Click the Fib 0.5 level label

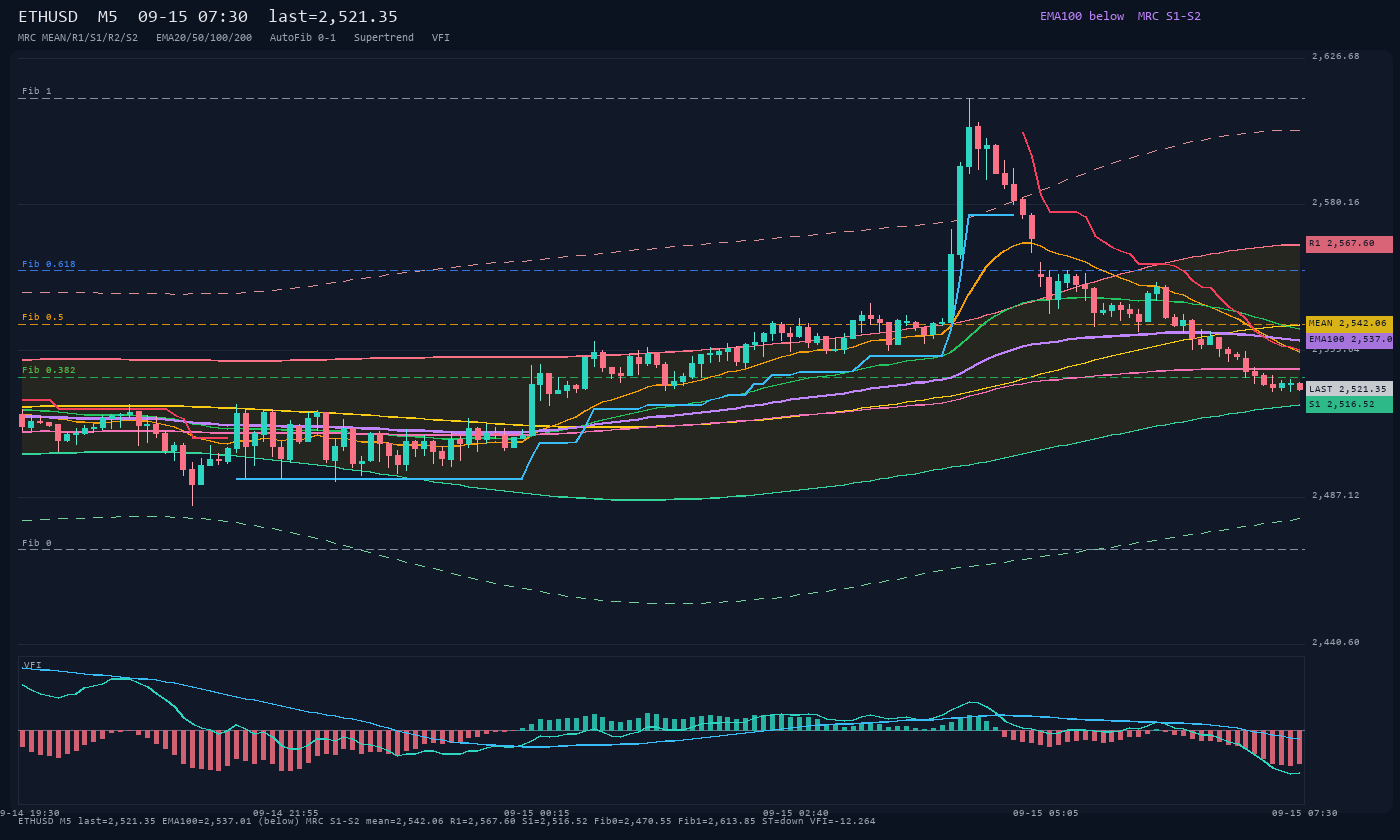coord(42,317)
